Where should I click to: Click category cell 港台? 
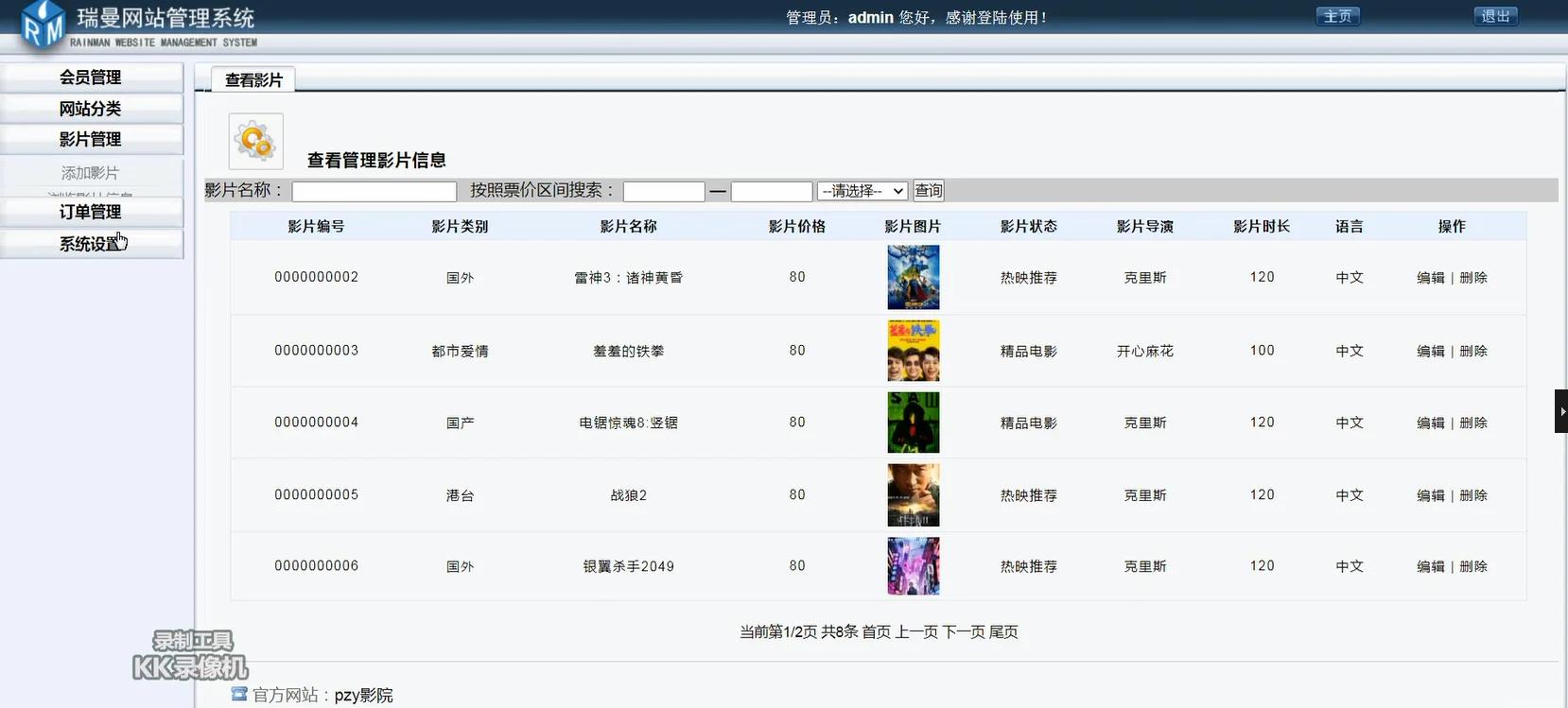(460, 495)
